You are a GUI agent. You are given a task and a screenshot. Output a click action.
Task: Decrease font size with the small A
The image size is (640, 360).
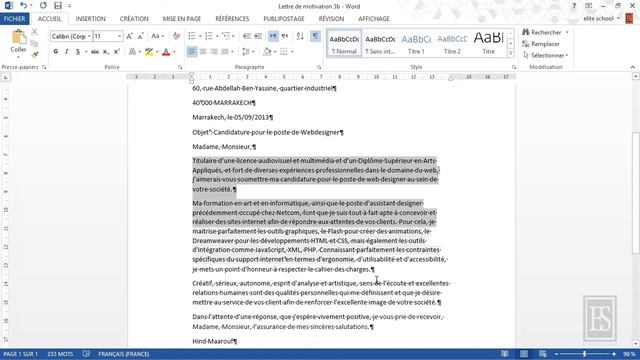point(140,36)
